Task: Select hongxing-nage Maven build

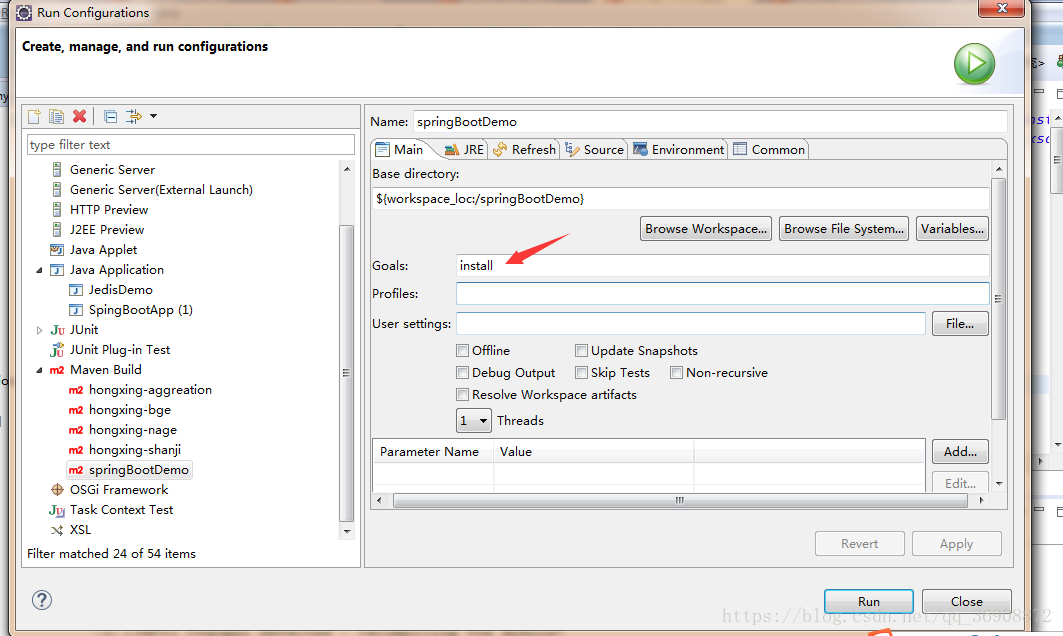Action: pyautogui.click(x=132, y=430)
